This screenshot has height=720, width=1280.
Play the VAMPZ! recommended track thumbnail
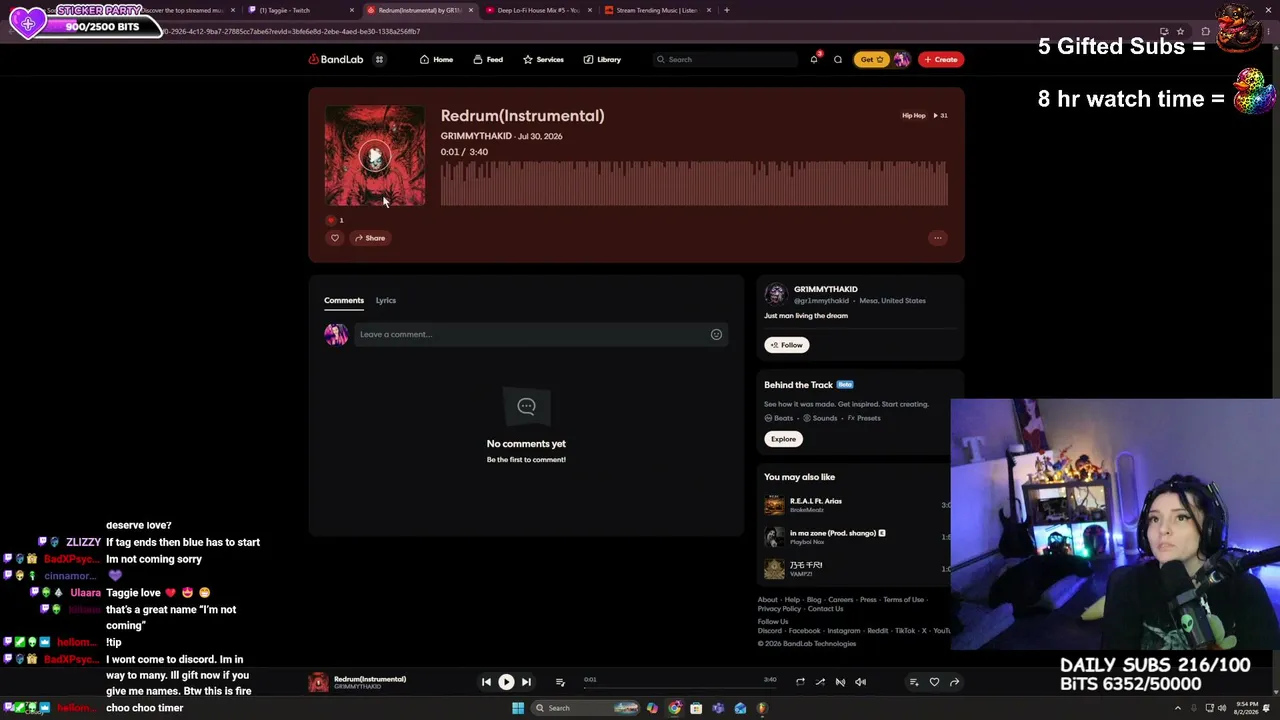(774, 569)
